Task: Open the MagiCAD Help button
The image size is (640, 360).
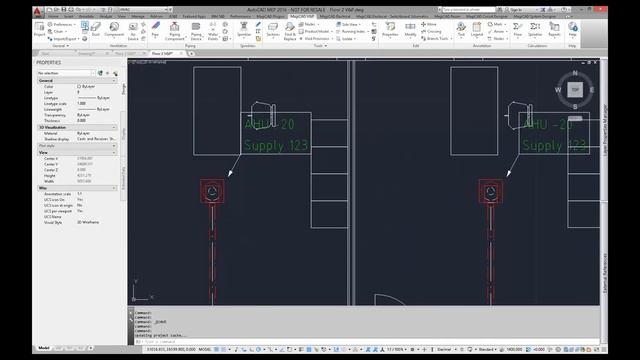Action: click(572, 30)
